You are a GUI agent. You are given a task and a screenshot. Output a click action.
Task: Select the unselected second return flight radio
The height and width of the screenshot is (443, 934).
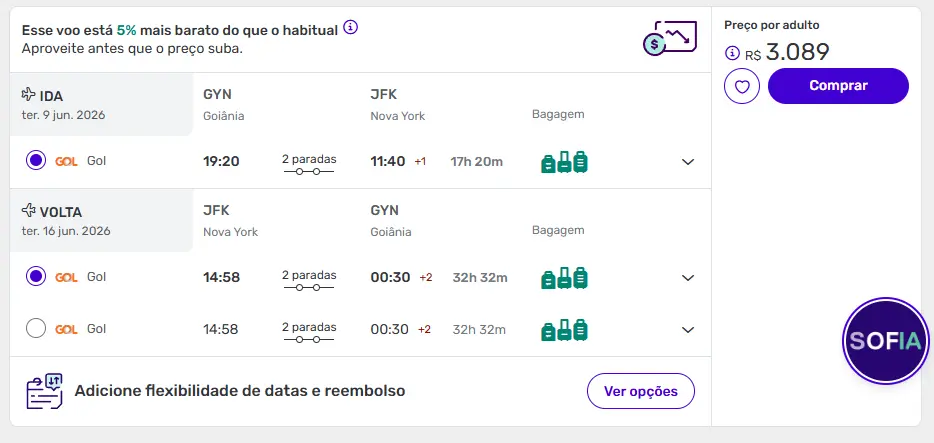point(36,328)
